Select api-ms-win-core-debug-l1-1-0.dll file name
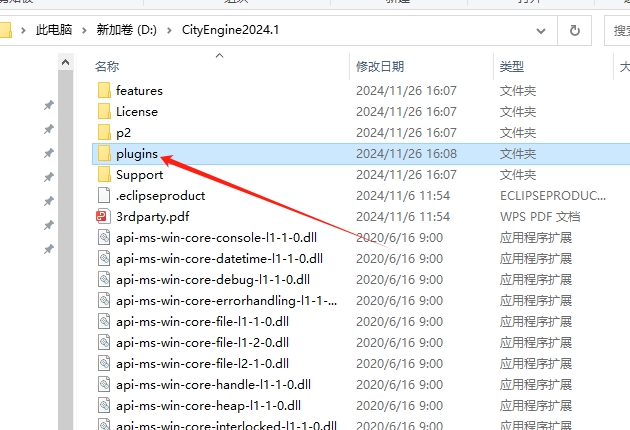The height and width of the screenshot is (430, 630). pyautogui.click(x=213, y=279)
